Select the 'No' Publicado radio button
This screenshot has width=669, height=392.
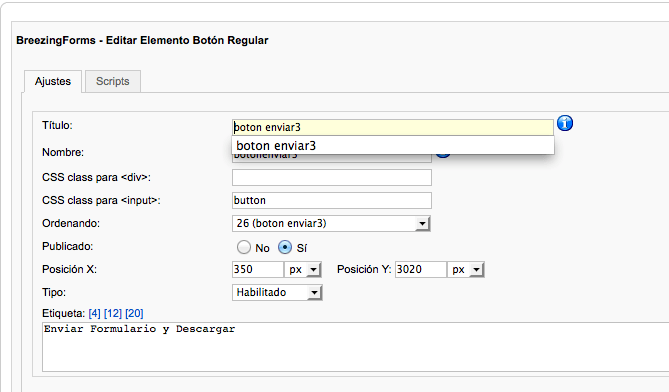244,247
